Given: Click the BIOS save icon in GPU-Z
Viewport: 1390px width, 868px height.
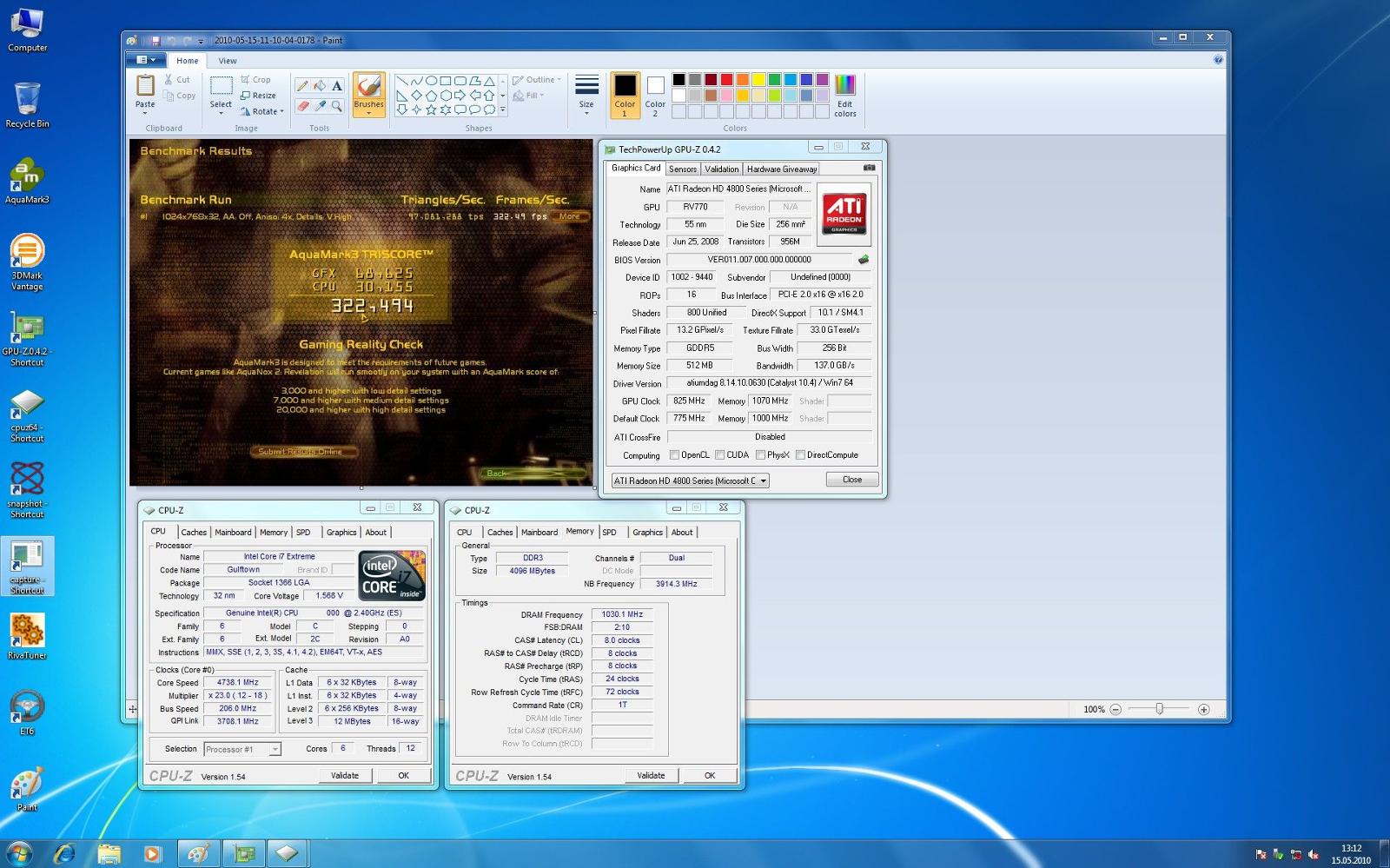Looking at the screenshot, I should point(864,259).
